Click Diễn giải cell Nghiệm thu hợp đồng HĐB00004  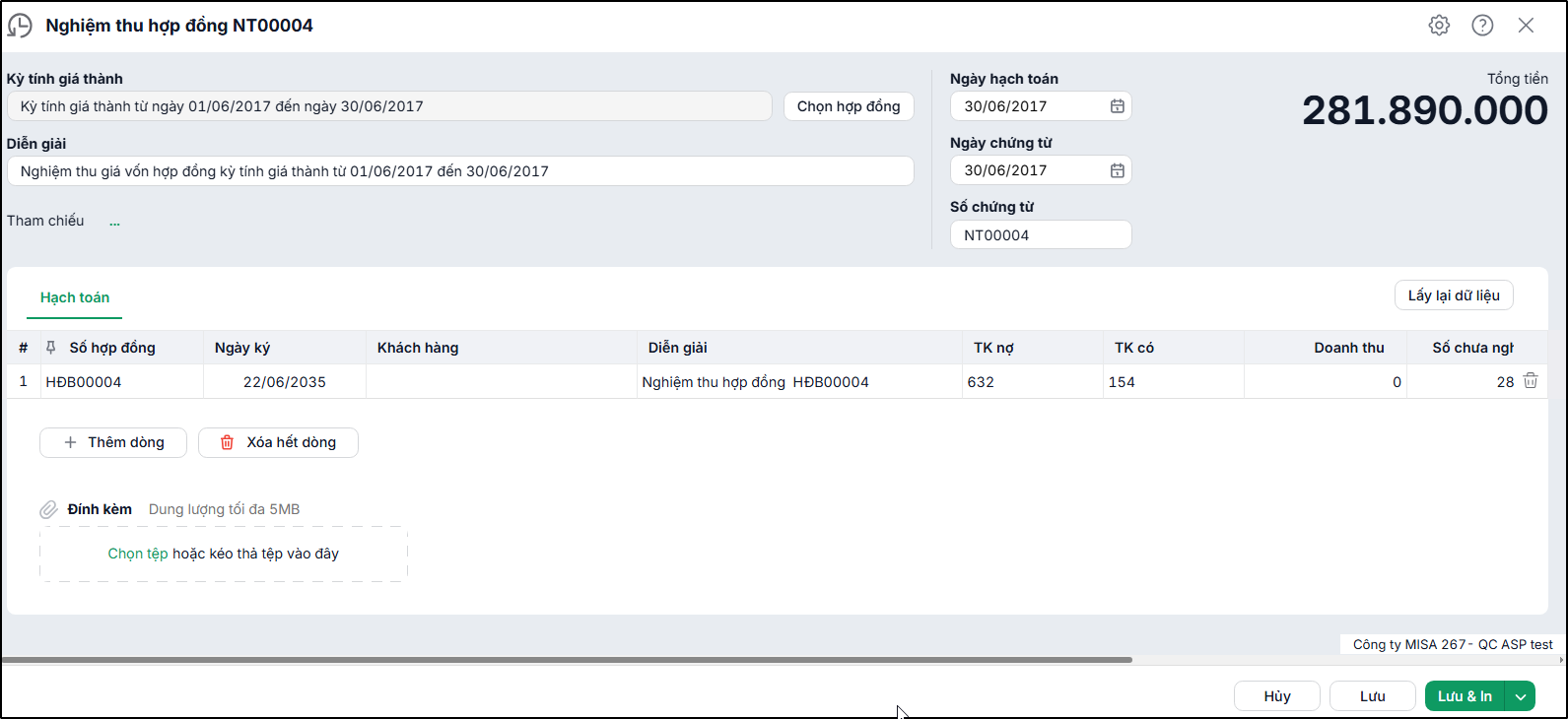pos(799,382)
